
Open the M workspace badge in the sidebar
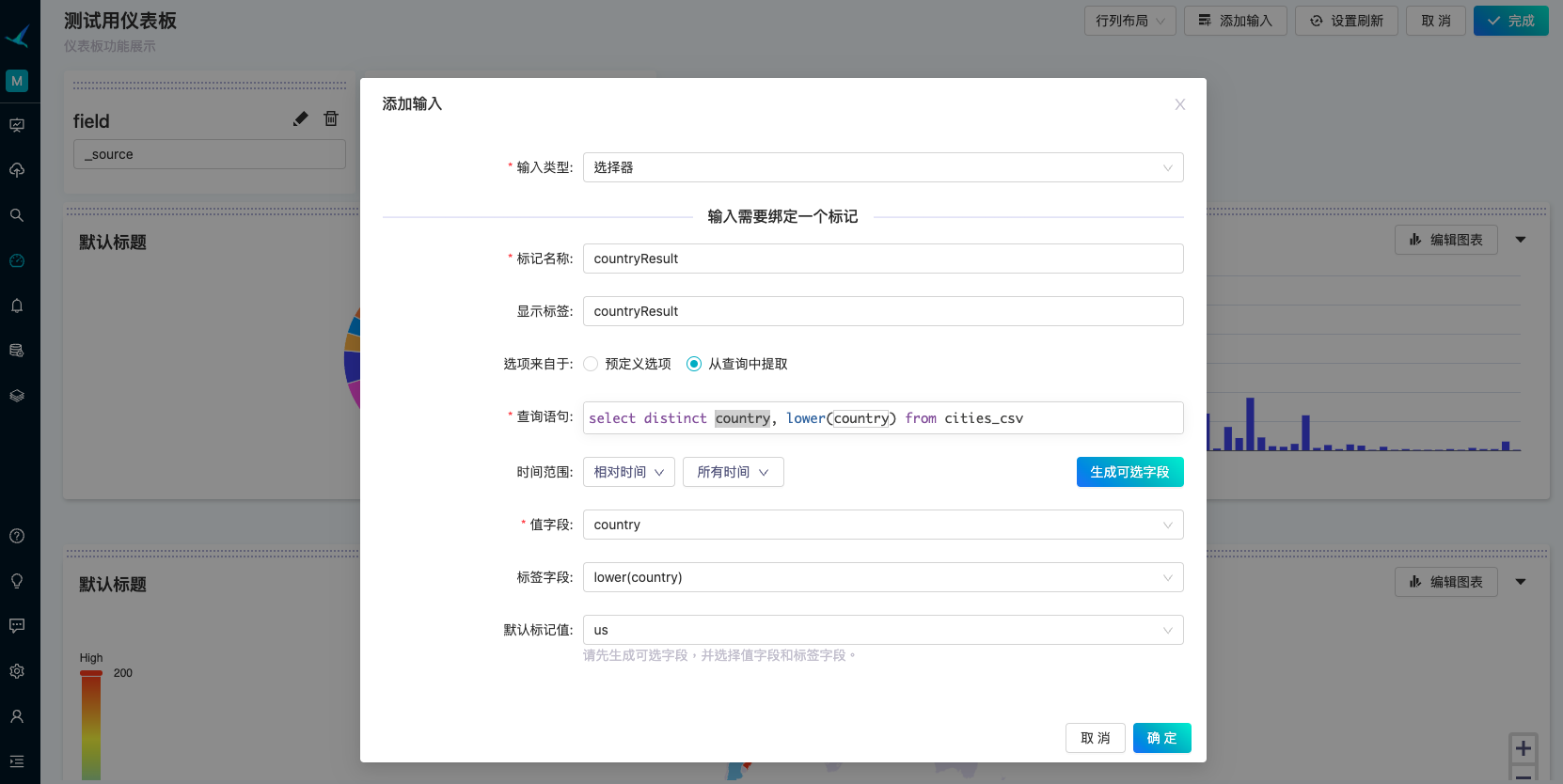[17, 81]
